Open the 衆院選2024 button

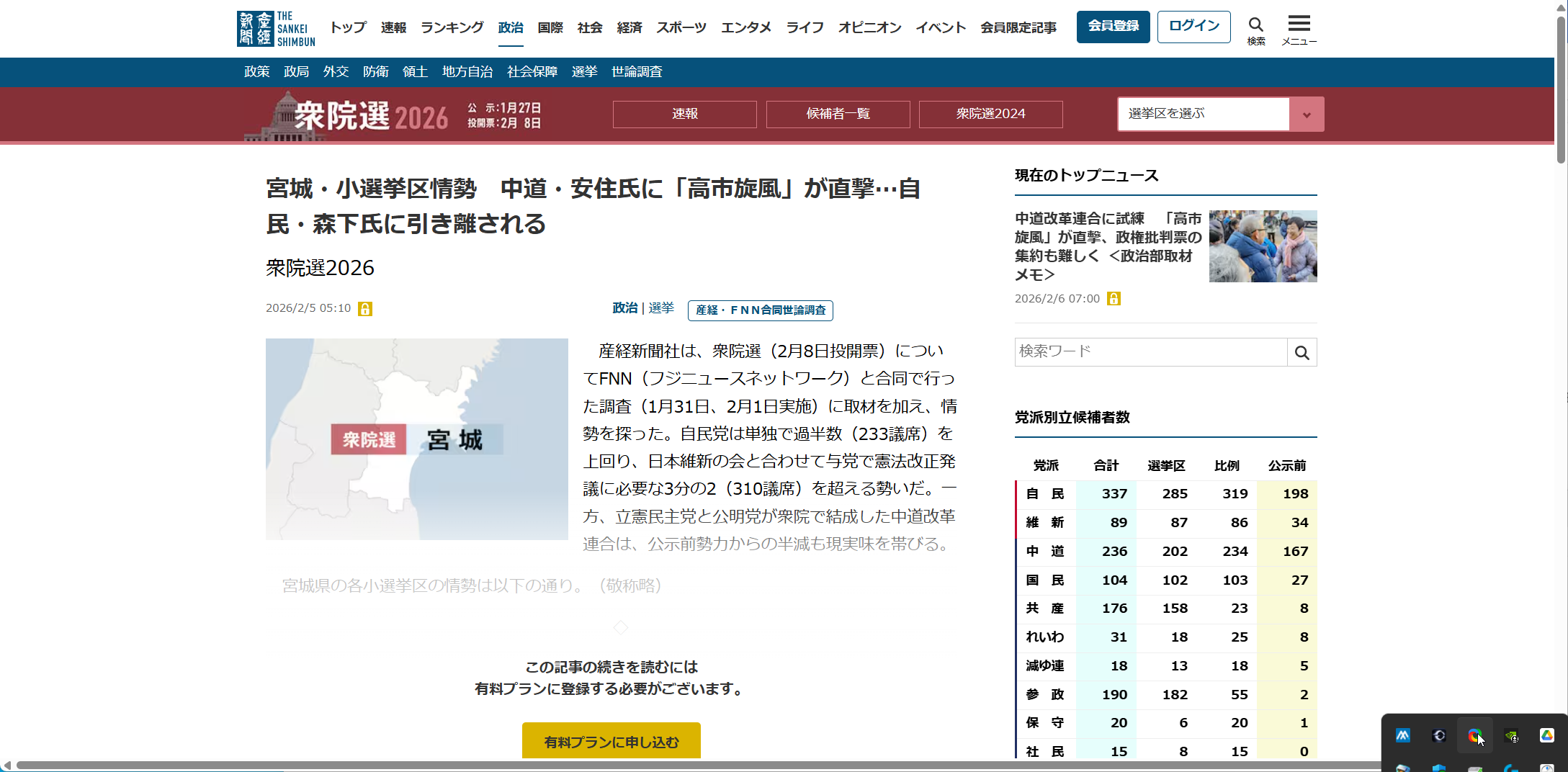[x=991, y=114]
